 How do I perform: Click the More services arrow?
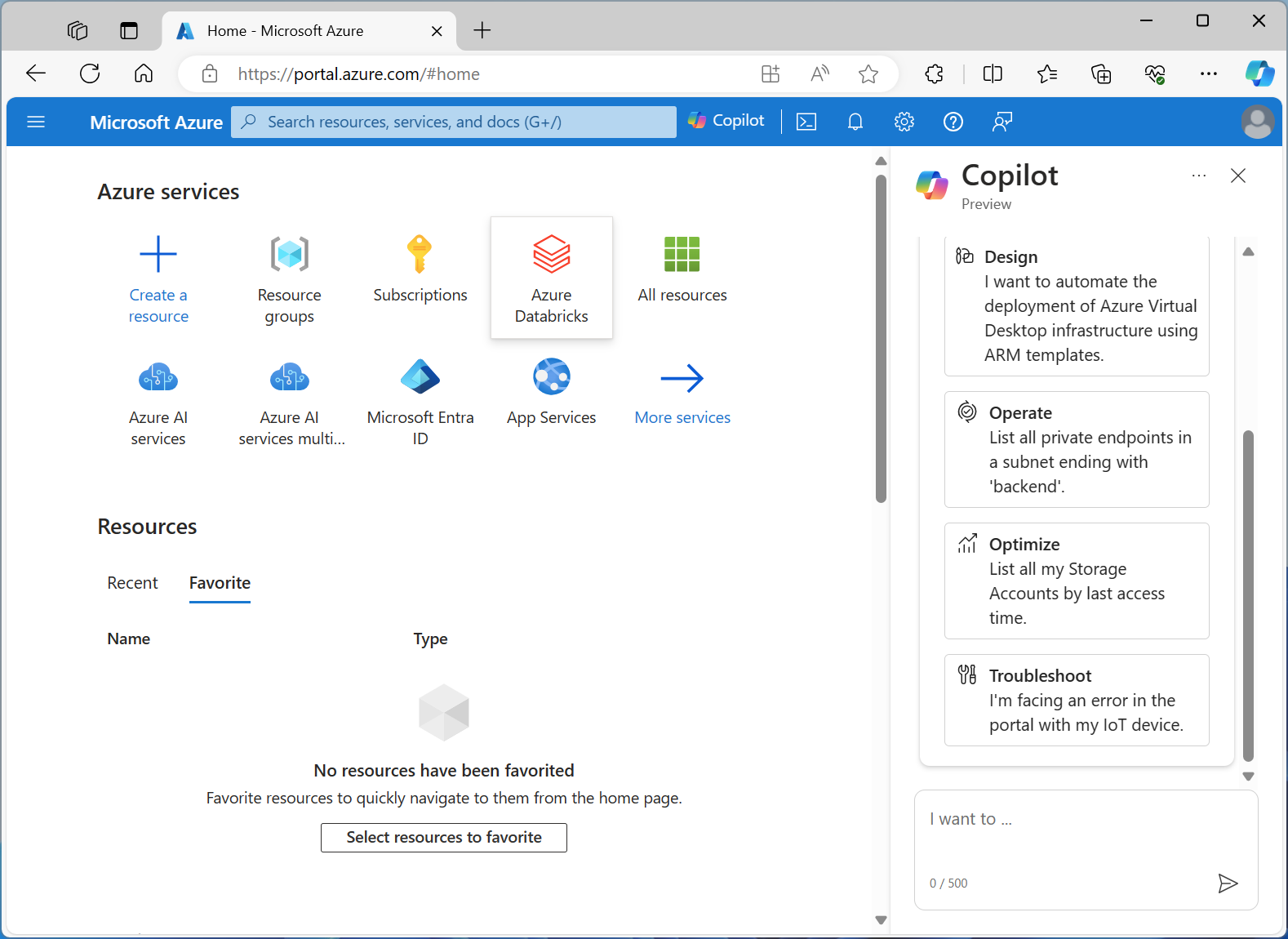(682, 378)
